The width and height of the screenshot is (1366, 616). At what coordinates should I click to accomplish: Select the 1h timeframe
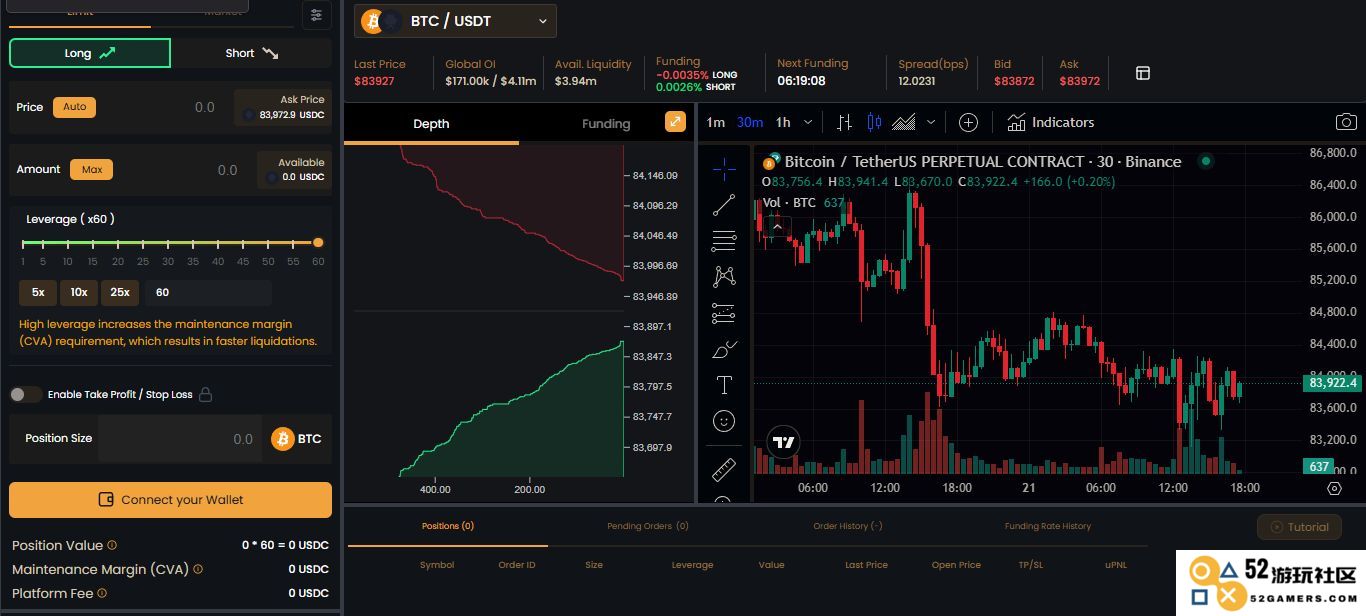pyautogui.click(x=783, y=122)
